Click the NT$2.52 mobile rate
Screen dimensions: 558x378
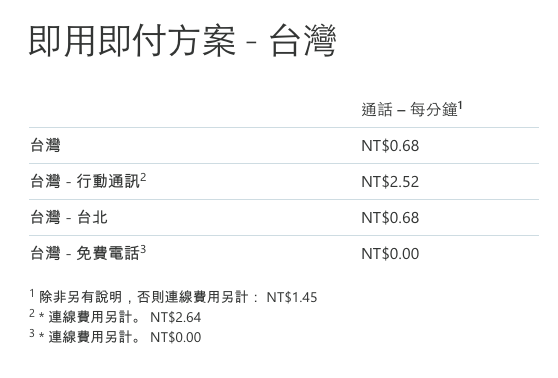click(390, 182)
